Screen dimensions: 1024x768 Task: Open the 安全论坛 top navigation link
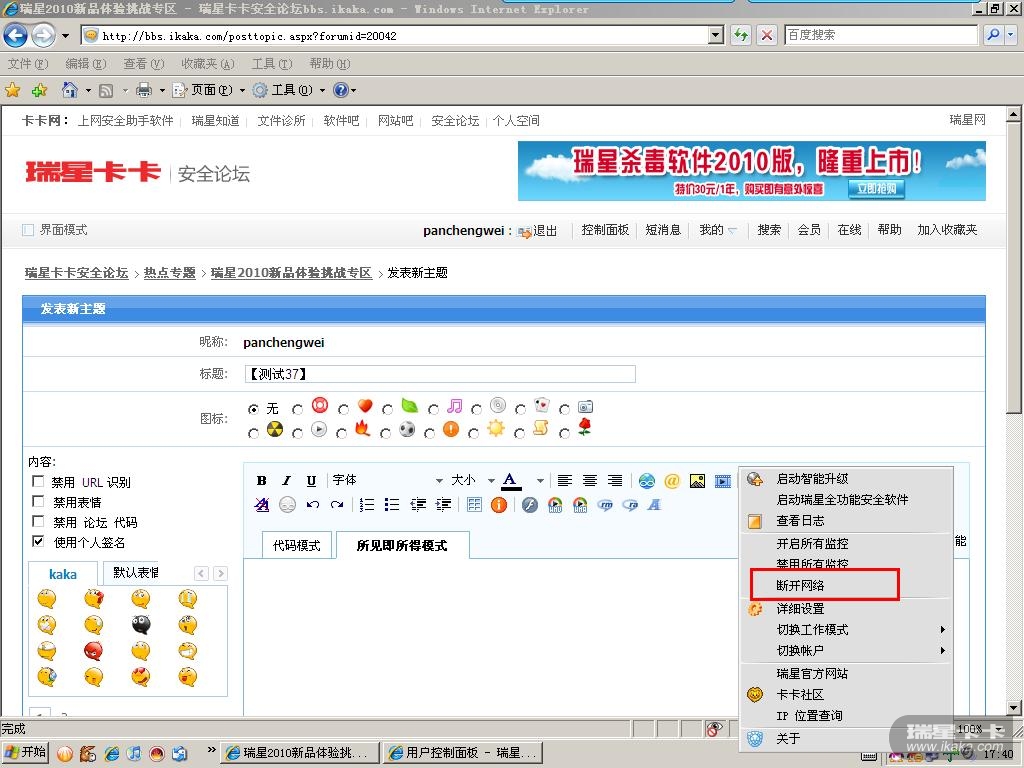(x=455, y=121)
